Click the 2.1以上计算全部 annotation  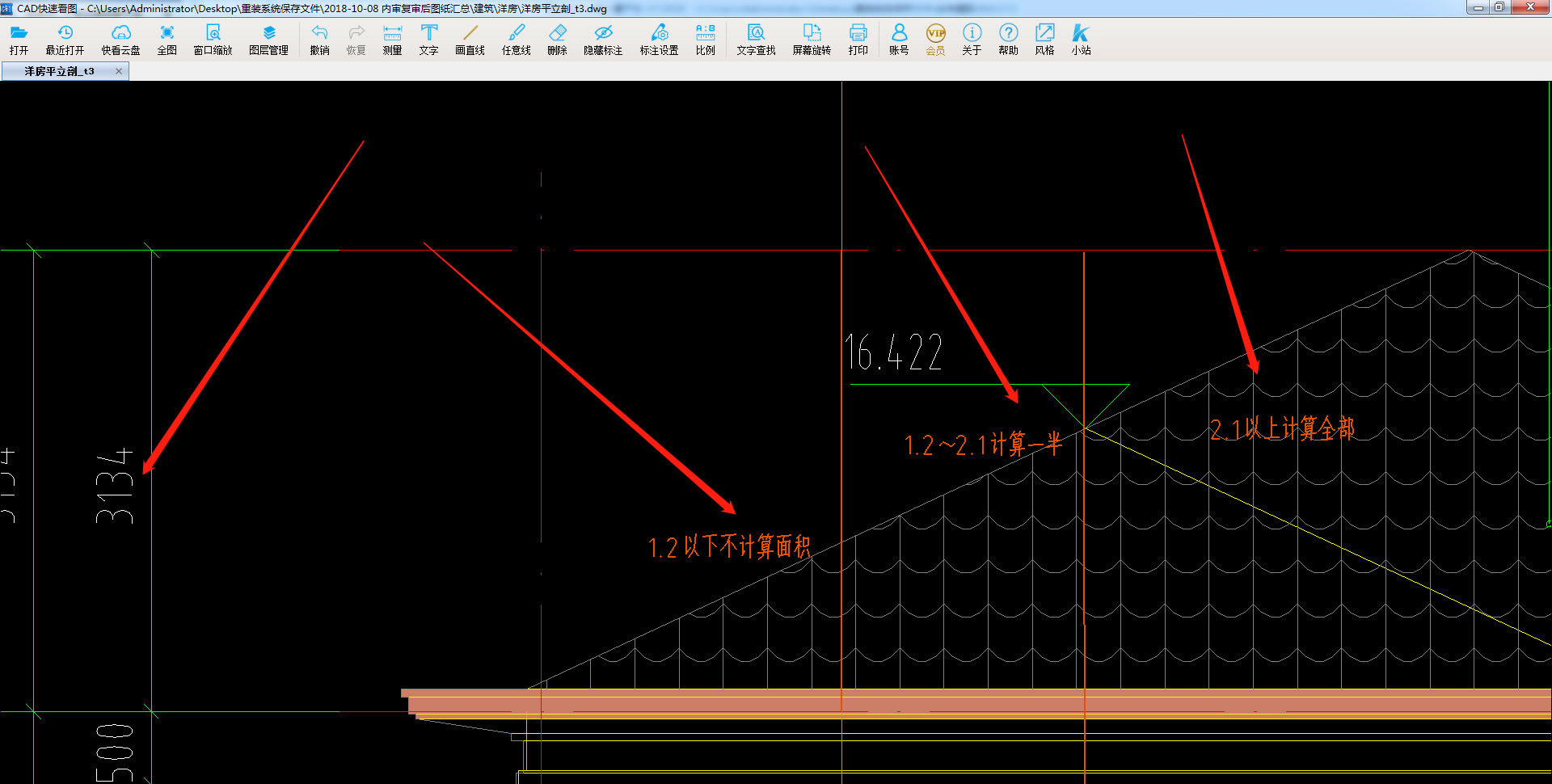[x=1282, y=428]
